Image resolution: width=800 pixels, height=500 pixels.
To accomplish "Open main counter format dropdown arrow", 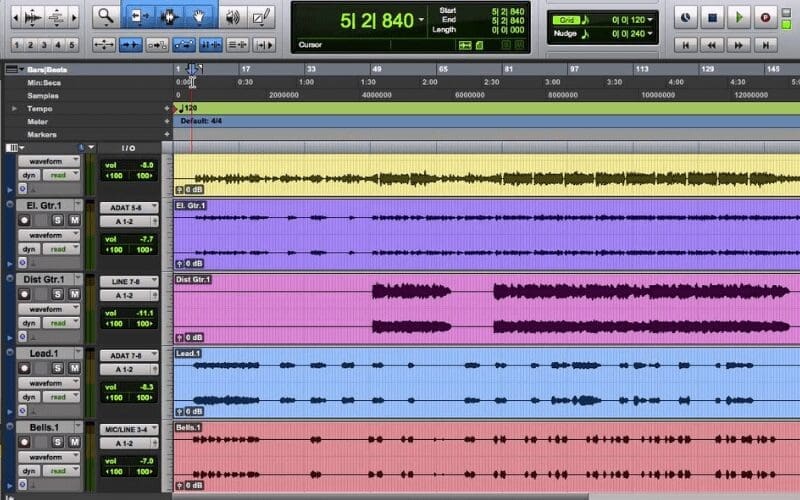I will [421, 20].
